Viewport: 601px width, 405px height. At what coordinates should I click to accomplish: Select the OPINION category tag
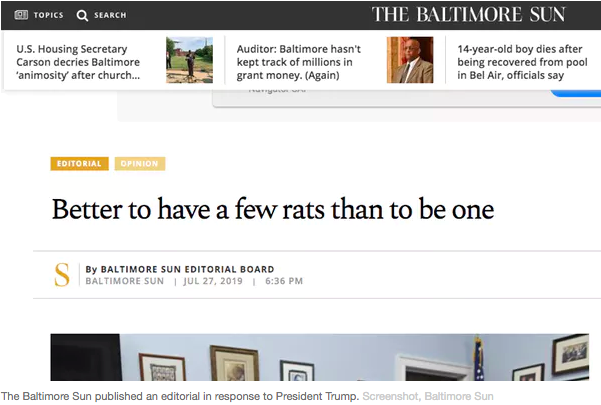pos(140,164)
